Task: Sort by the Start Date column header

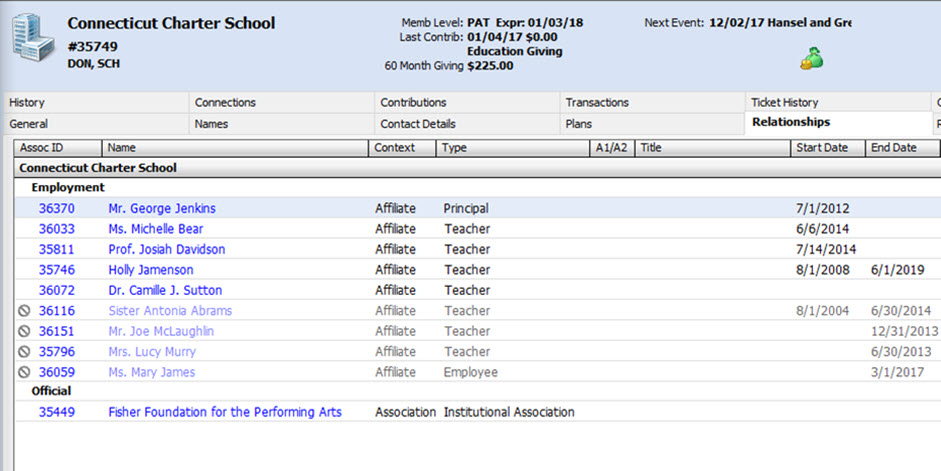Action: coord(821,148)
